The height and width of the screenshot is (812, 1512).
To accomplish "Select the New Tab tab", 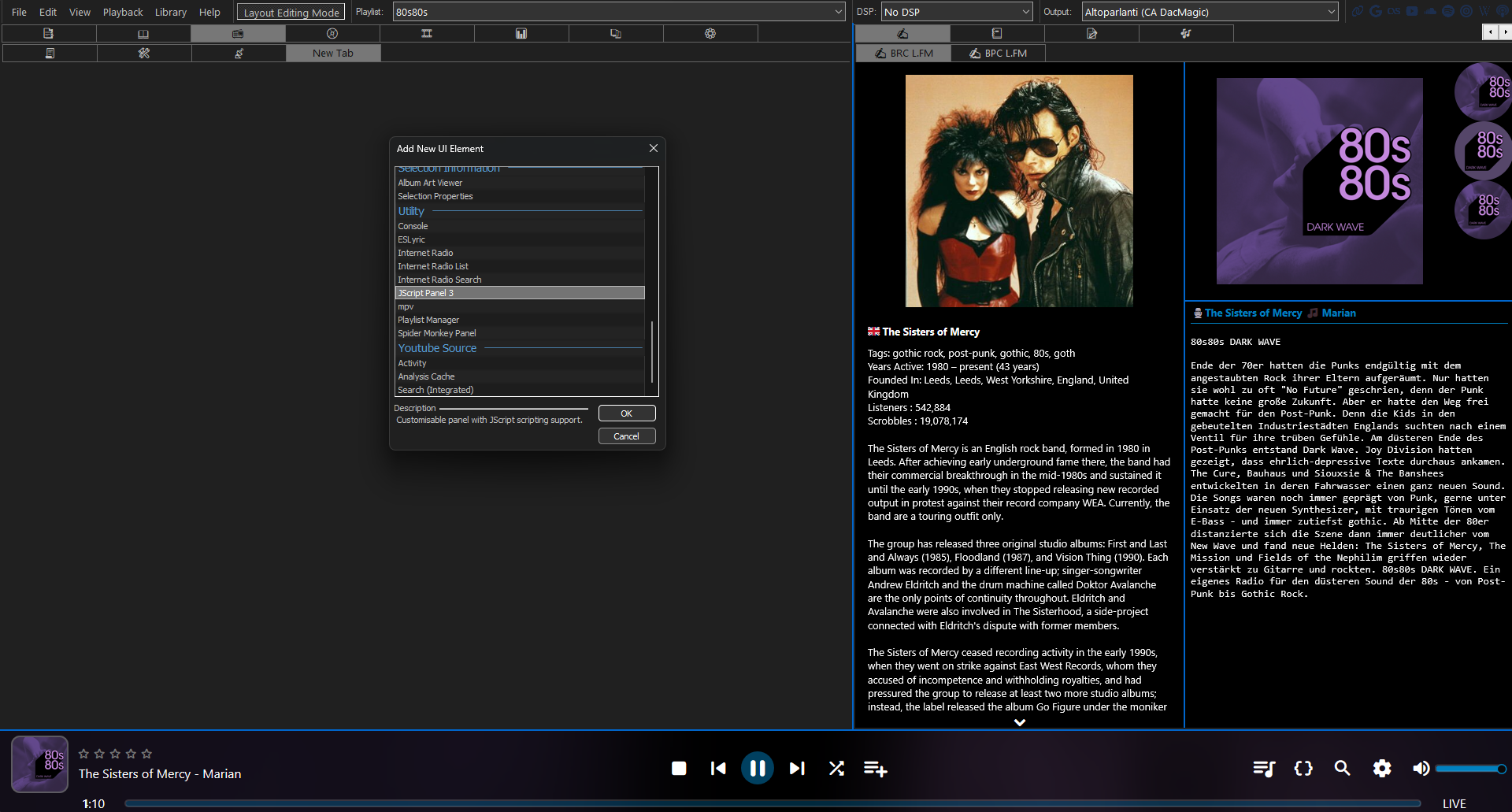I will [x=333, y=54].
